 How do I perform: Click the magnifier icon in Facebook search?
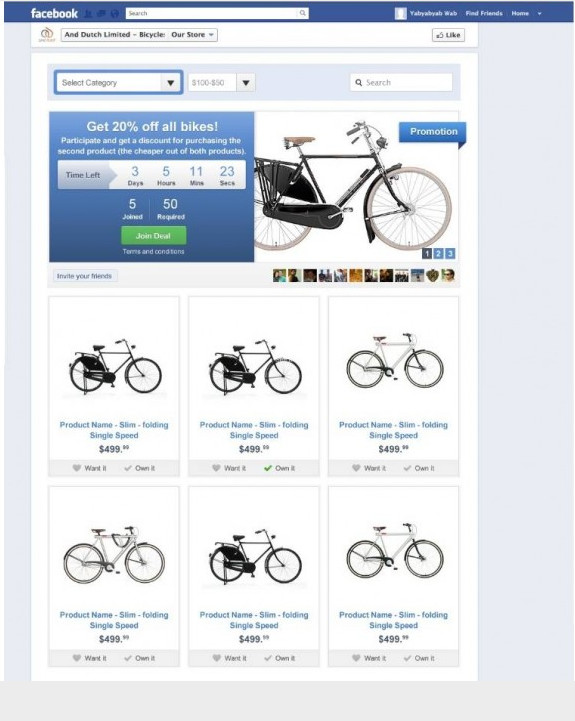coord(303,13)
